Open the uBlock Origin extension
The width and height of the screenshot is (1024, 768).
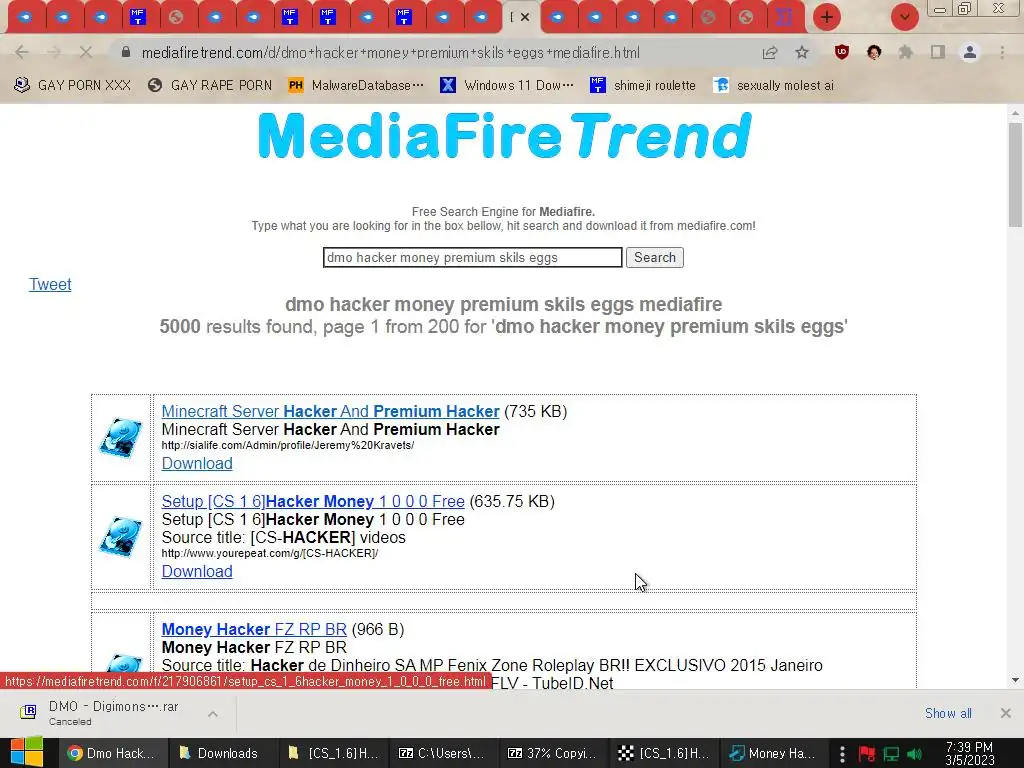[842, 52]
